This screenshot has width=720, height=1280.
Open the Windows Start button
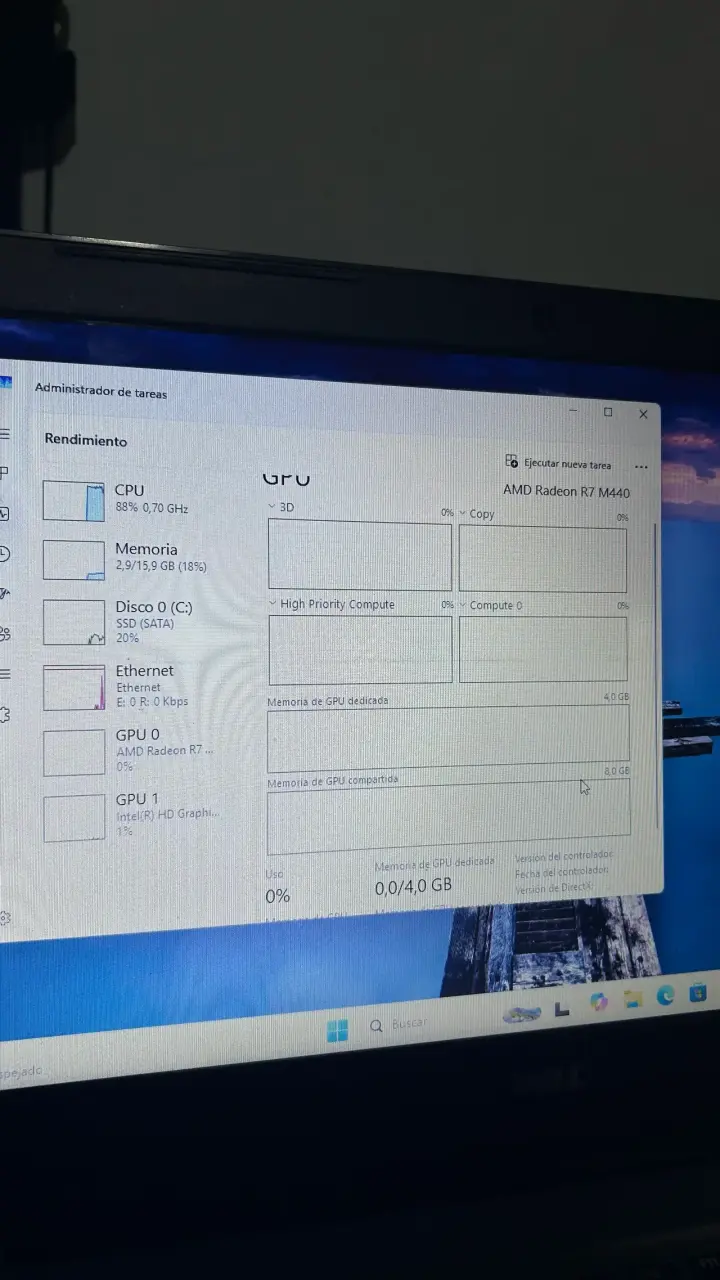[337, 1030]
